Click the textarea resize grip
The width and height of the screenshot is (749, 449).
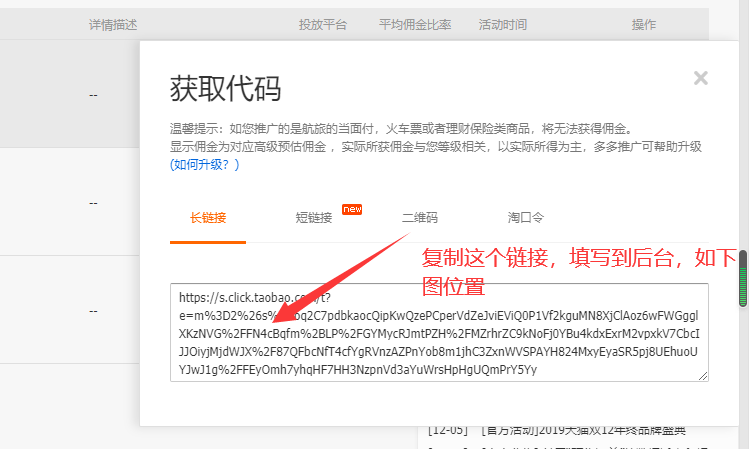703,376
